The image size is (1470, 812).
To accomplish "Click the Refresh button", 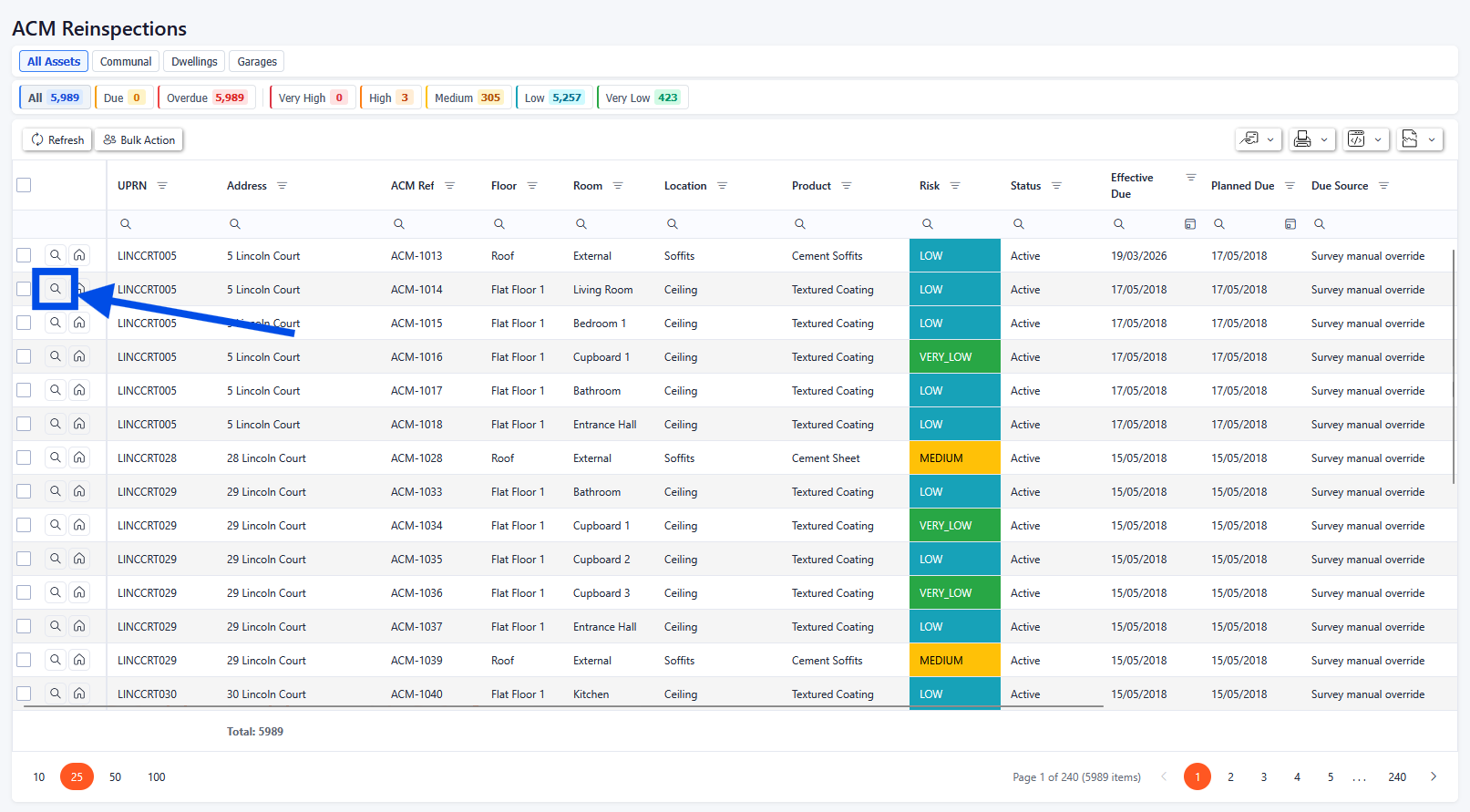I will coord(57,139).
